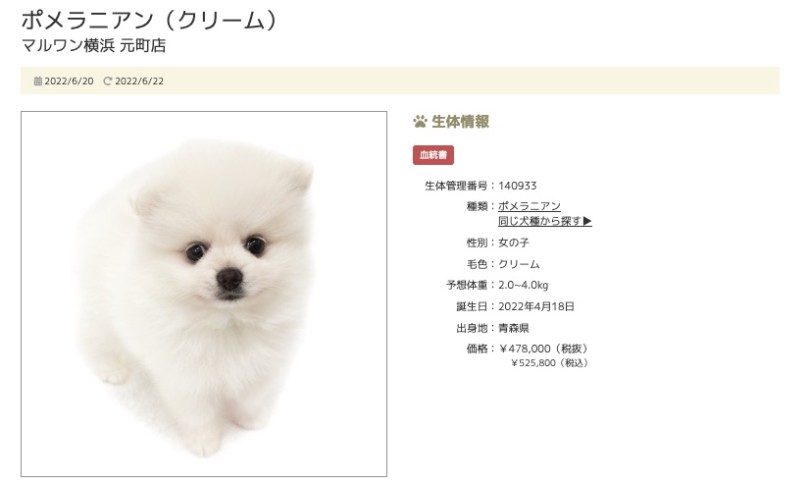810x485 pixels.
Task: Click the birthplace value 青森県
Action: (x=513, y=328)
